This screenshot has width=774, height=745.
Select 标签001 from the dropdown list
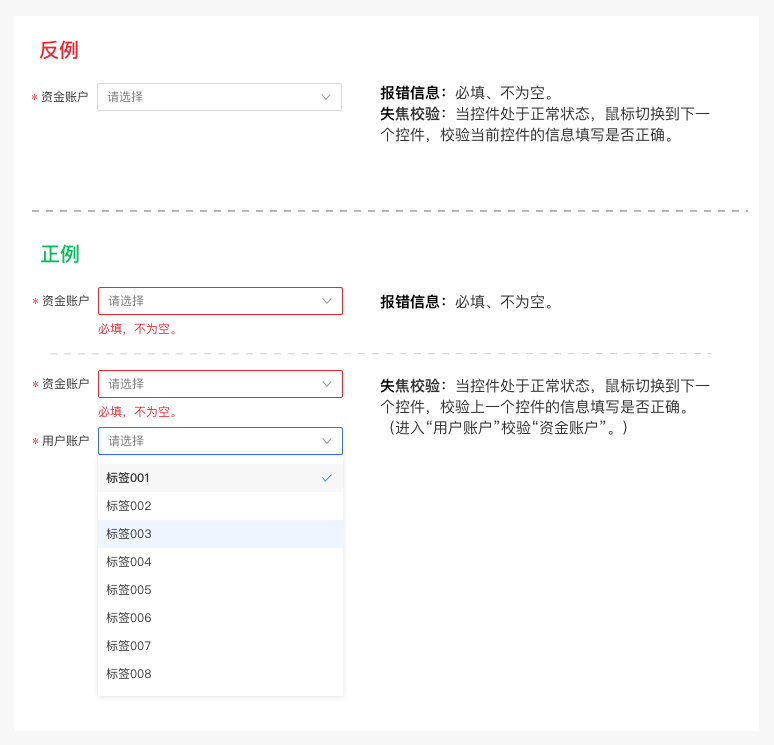coord(128,478)
